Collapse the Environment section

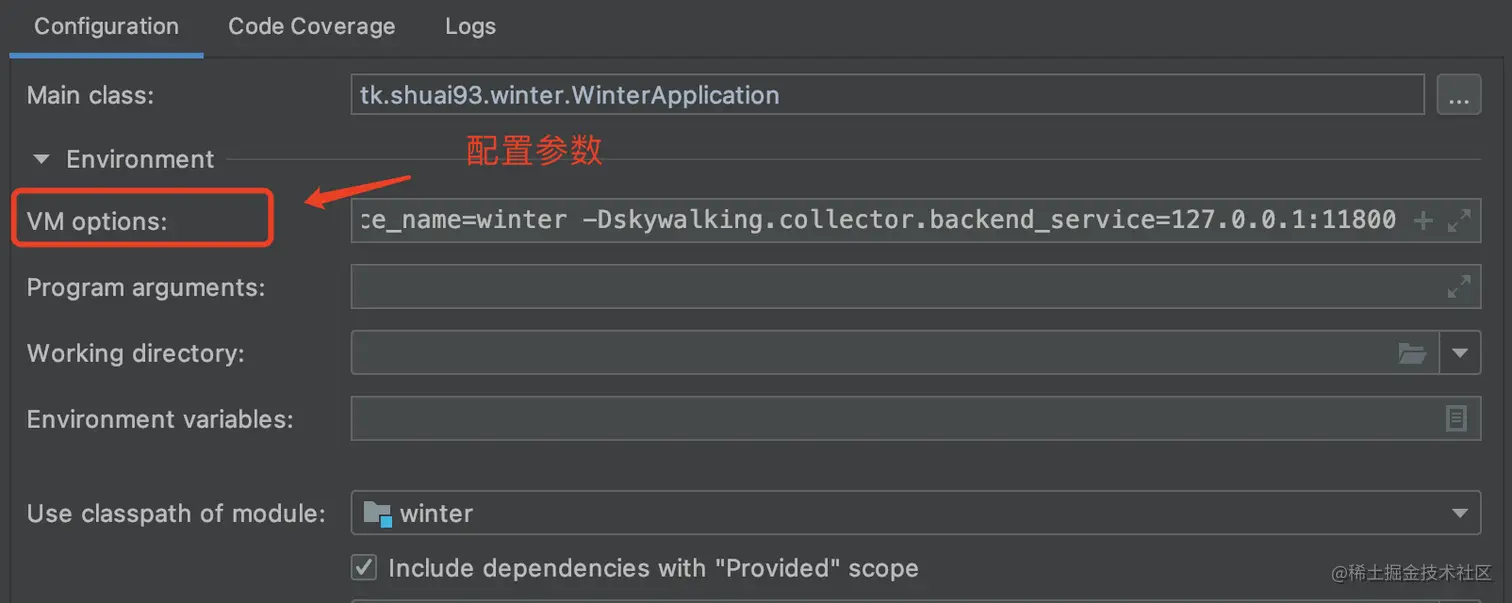(40, 158)
